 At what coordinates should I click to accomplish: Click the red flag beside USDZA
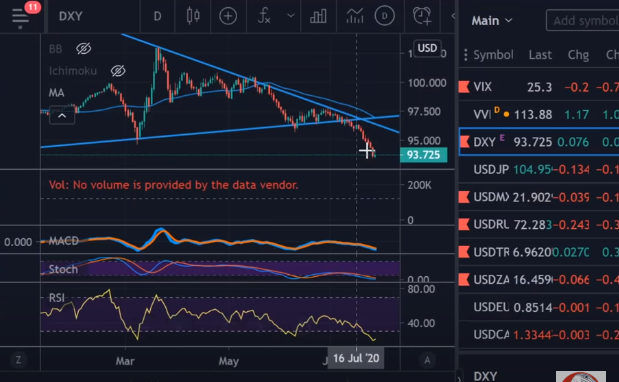click(464, 279)
